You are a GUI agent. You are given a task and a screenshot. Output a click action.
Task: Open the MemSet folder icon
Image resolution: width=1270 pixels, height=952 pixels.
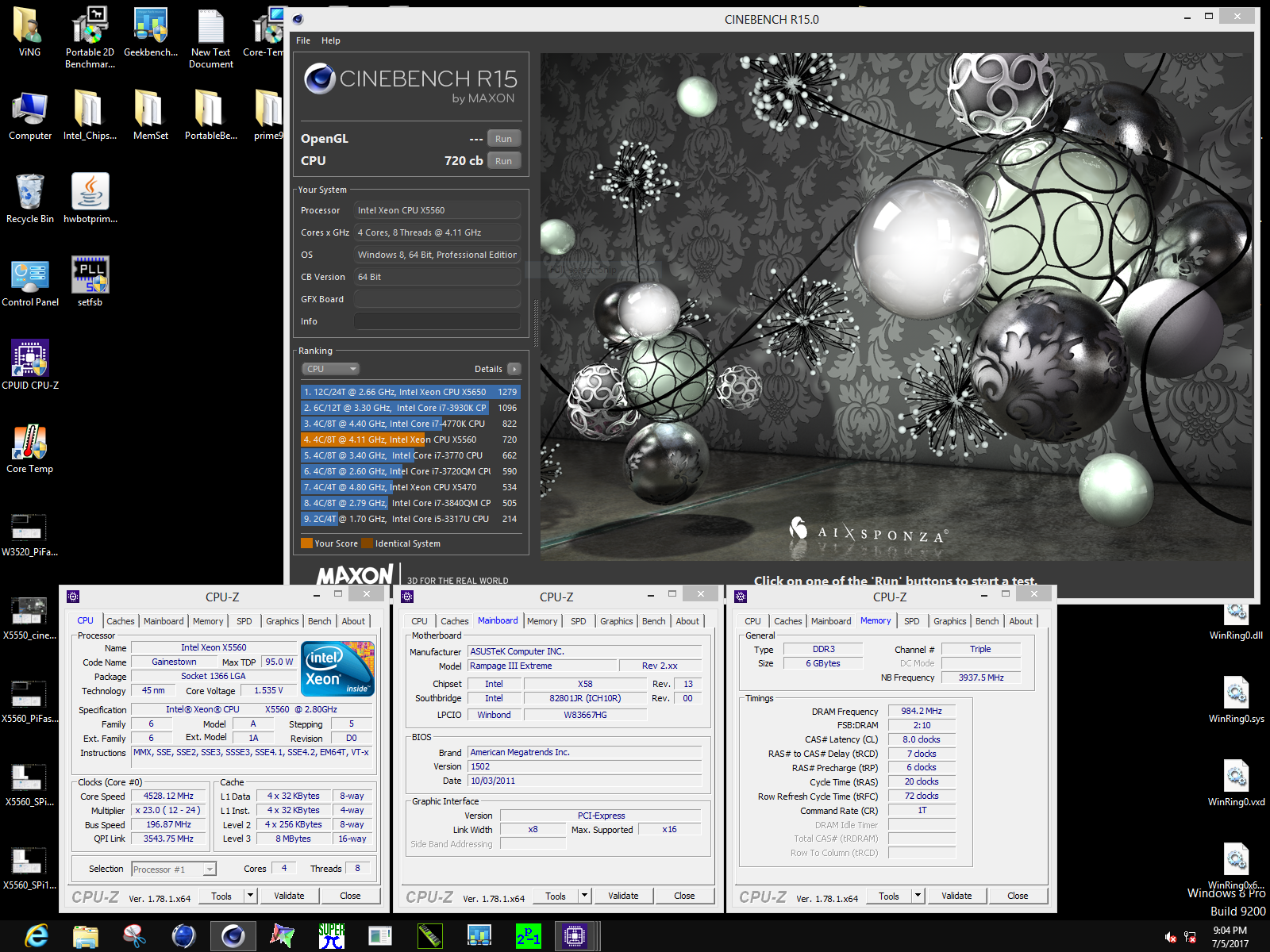click(x=151, y=115)
